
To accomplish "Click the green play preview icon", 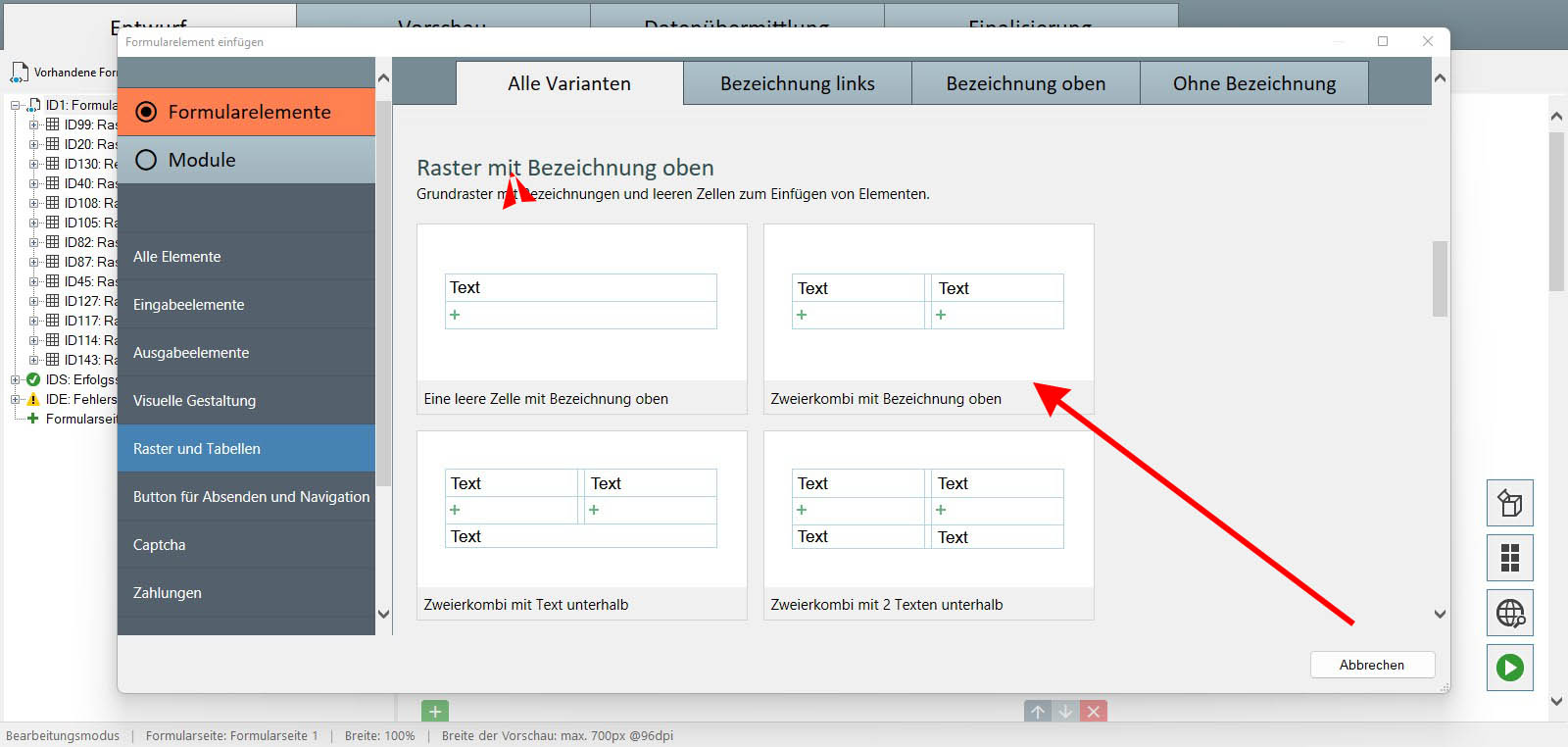I will pos(1509,668).
